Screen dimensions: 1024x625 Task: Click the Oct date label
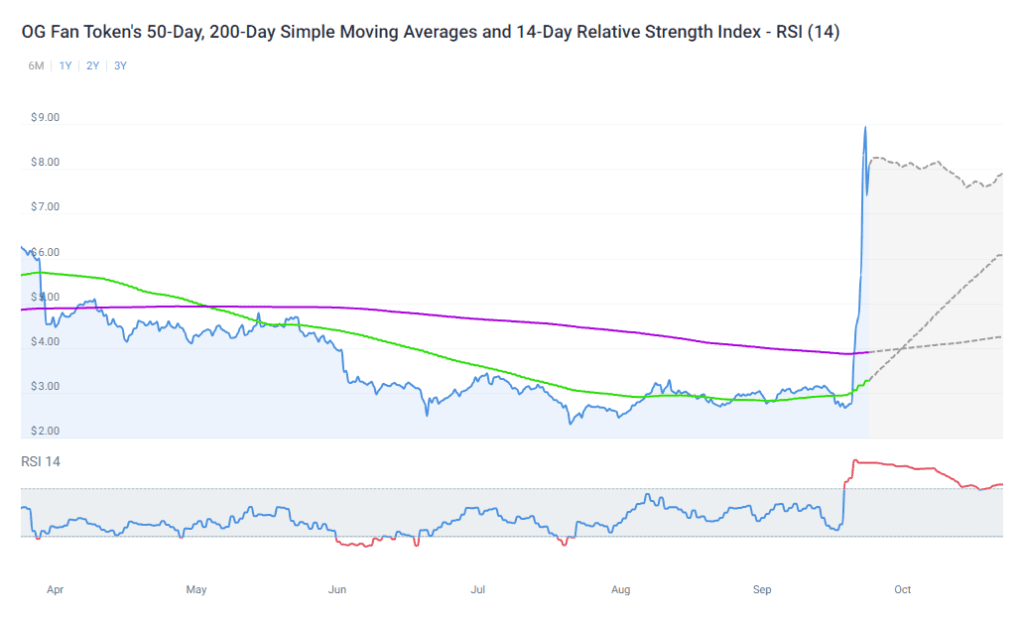click(x=903, y=590)
